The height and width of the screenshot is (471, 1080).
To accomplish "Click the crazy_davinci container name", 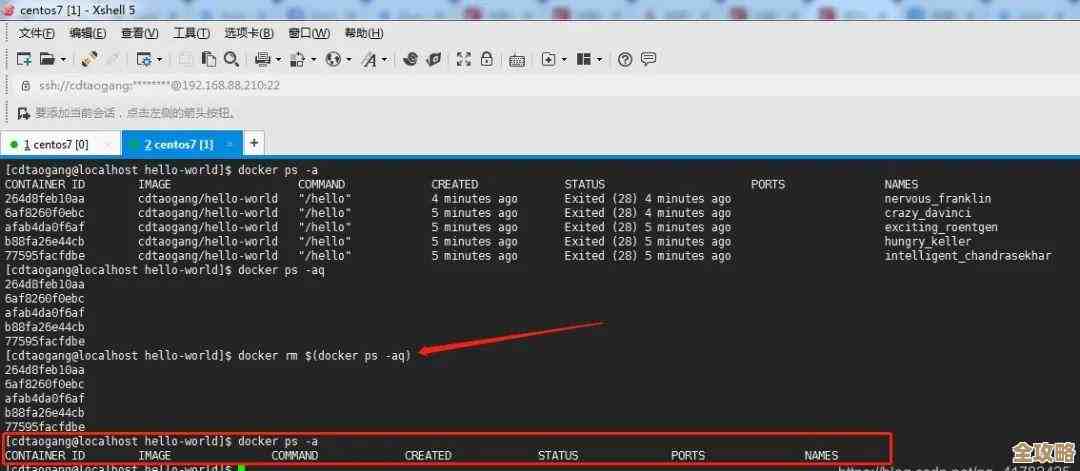I will click(928, 213).
